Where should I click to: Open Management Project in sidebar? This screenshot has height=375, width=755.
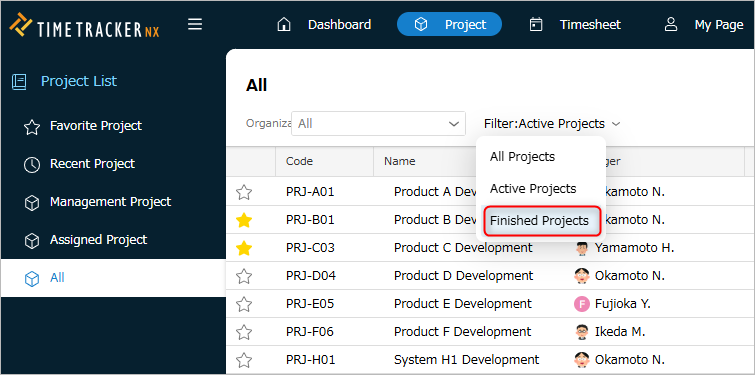[x=110, y=202]
